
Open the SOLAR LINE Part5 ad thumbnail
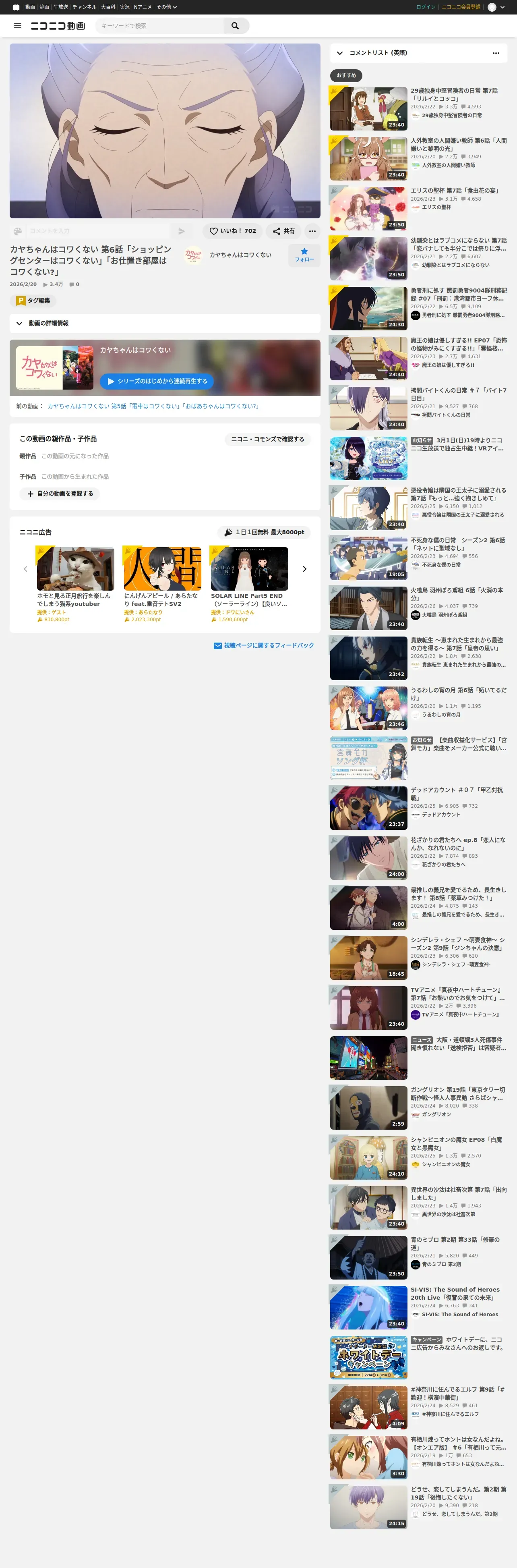[249, 568]
